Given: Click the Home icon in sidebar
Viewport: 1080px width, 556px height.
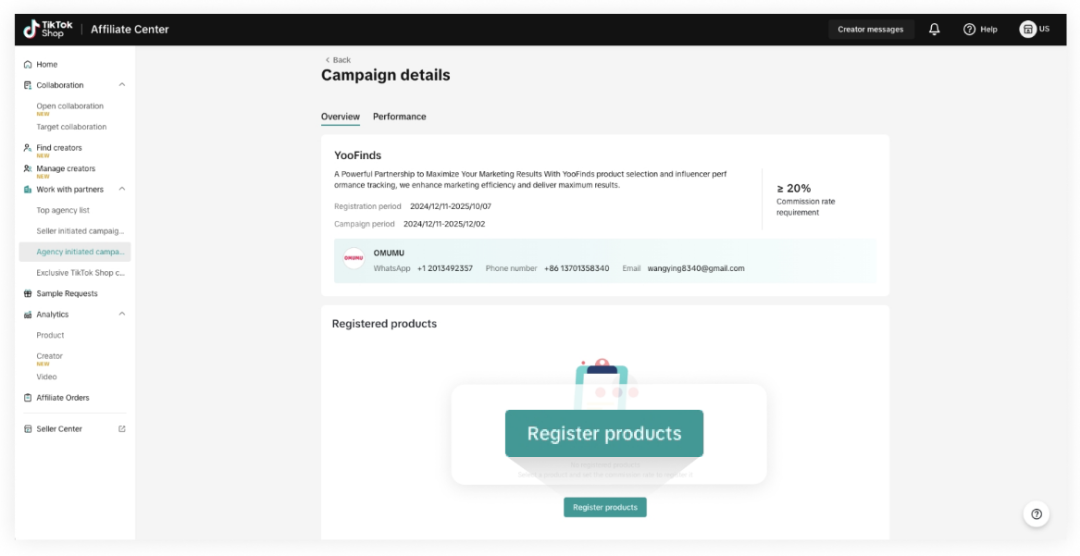Looking at the screenshot, I should click(28, 64).
